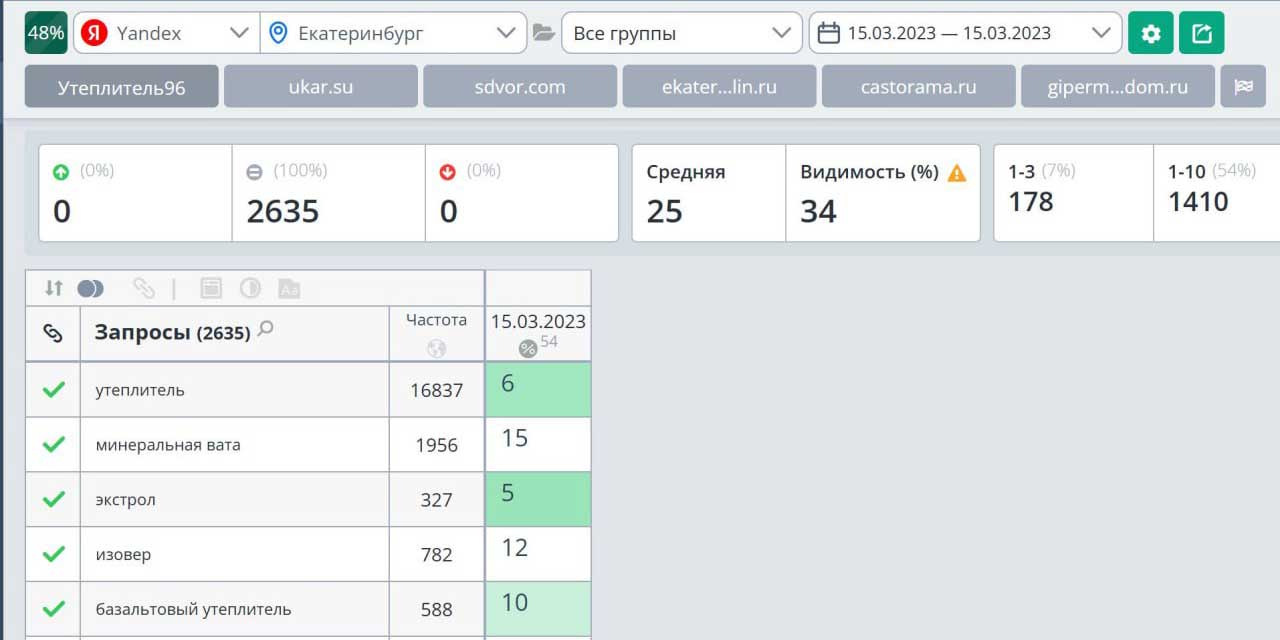Click the red Yandex logo icon
The image size is (1280, 640).
pos(94,33)
